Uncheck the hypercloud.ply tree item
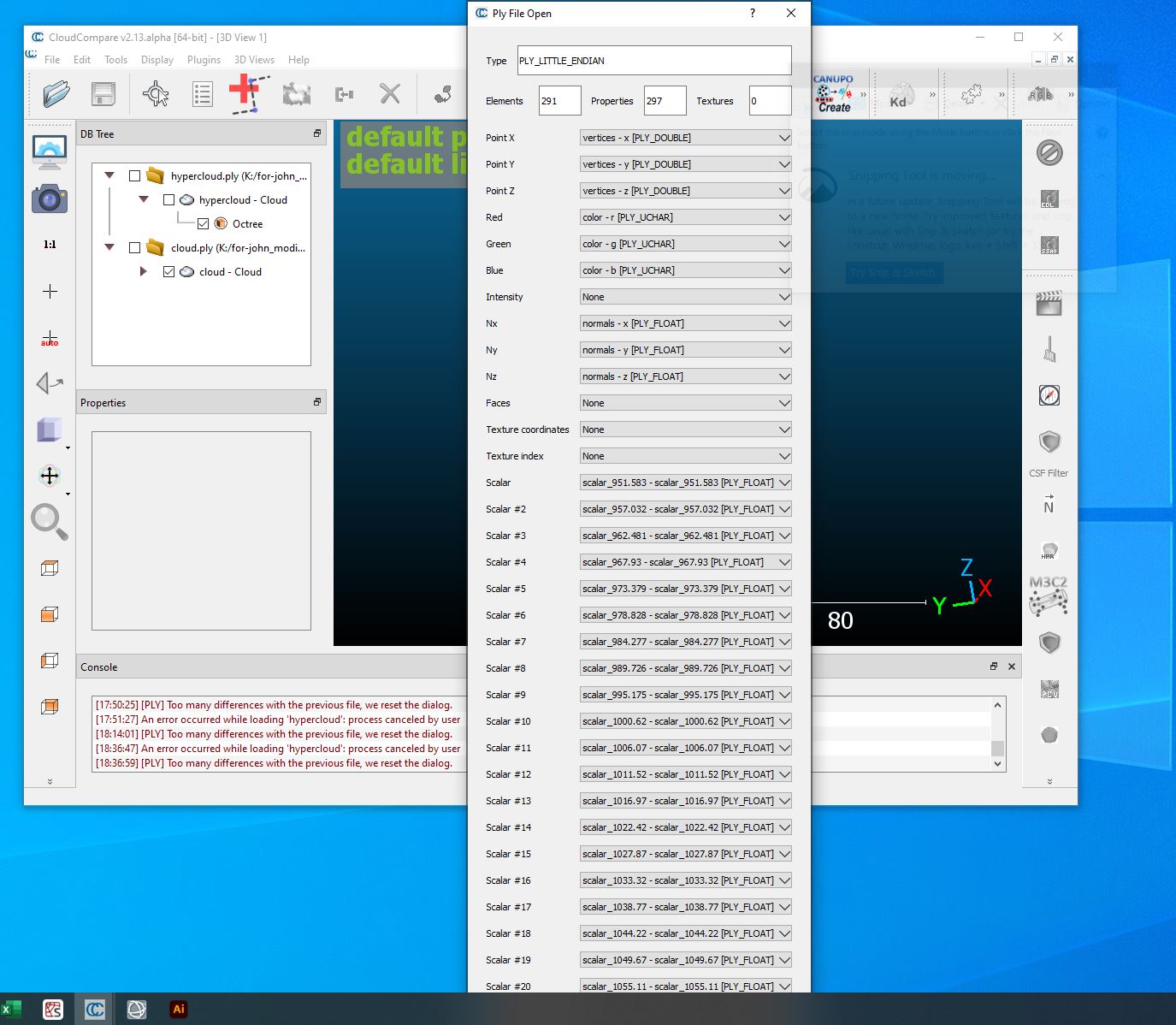 pos(134,175)
